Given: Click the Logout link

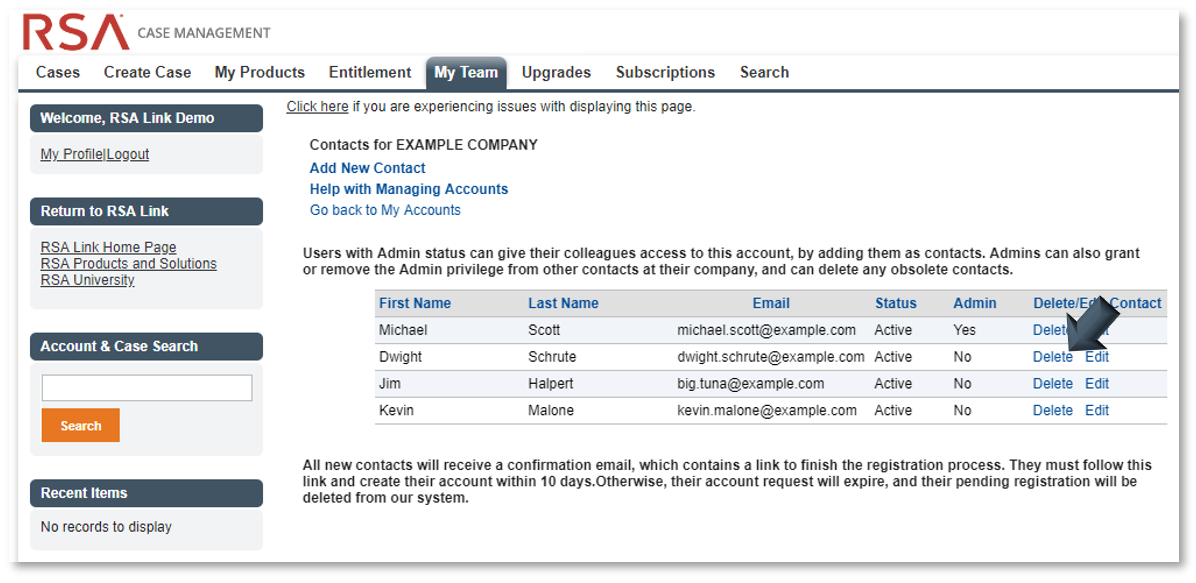Looking at the screenshot, I should click(x=127, y=154).
